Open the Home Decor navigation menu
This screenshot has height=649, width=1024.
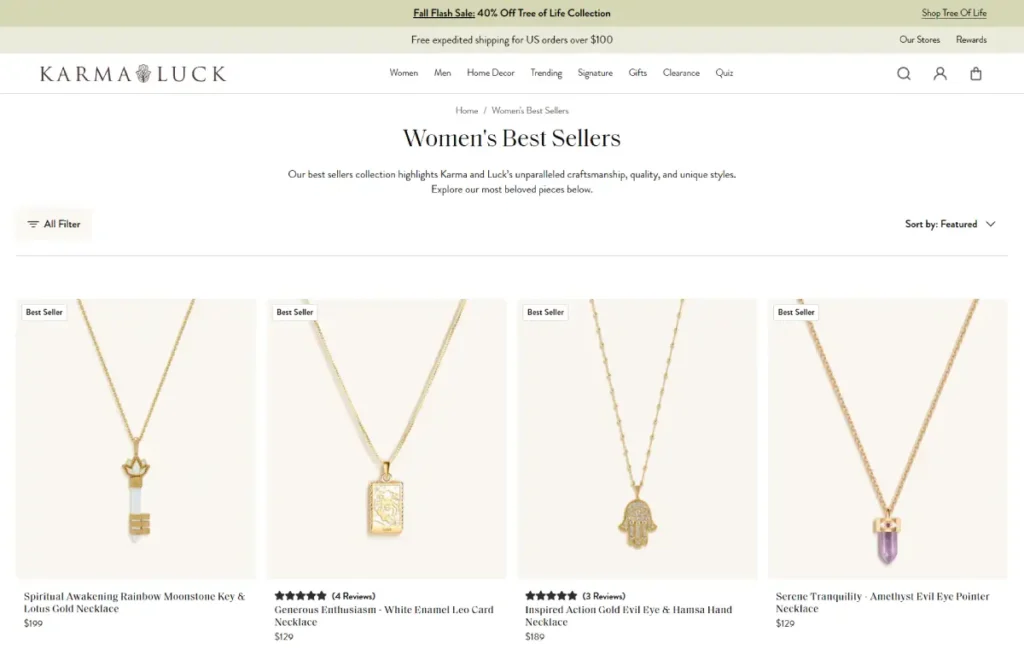pos(490,73)
